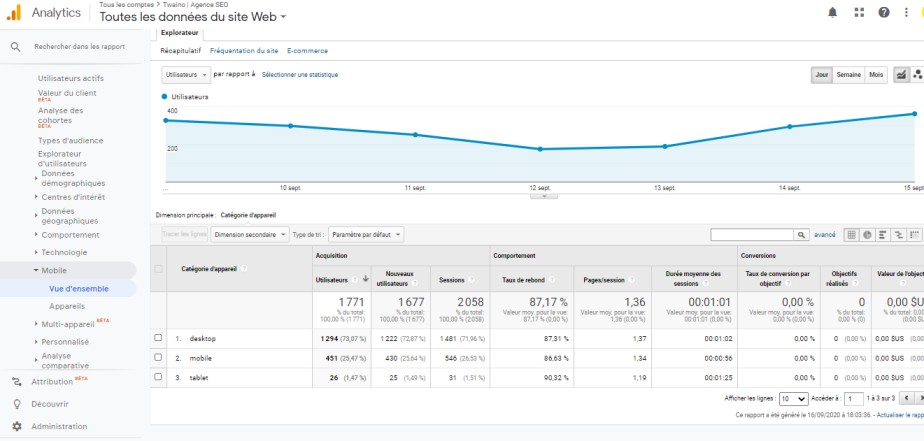The image size is (924, 441).
Task: Open the tablet device category row
Action: (x=199, y=377)
